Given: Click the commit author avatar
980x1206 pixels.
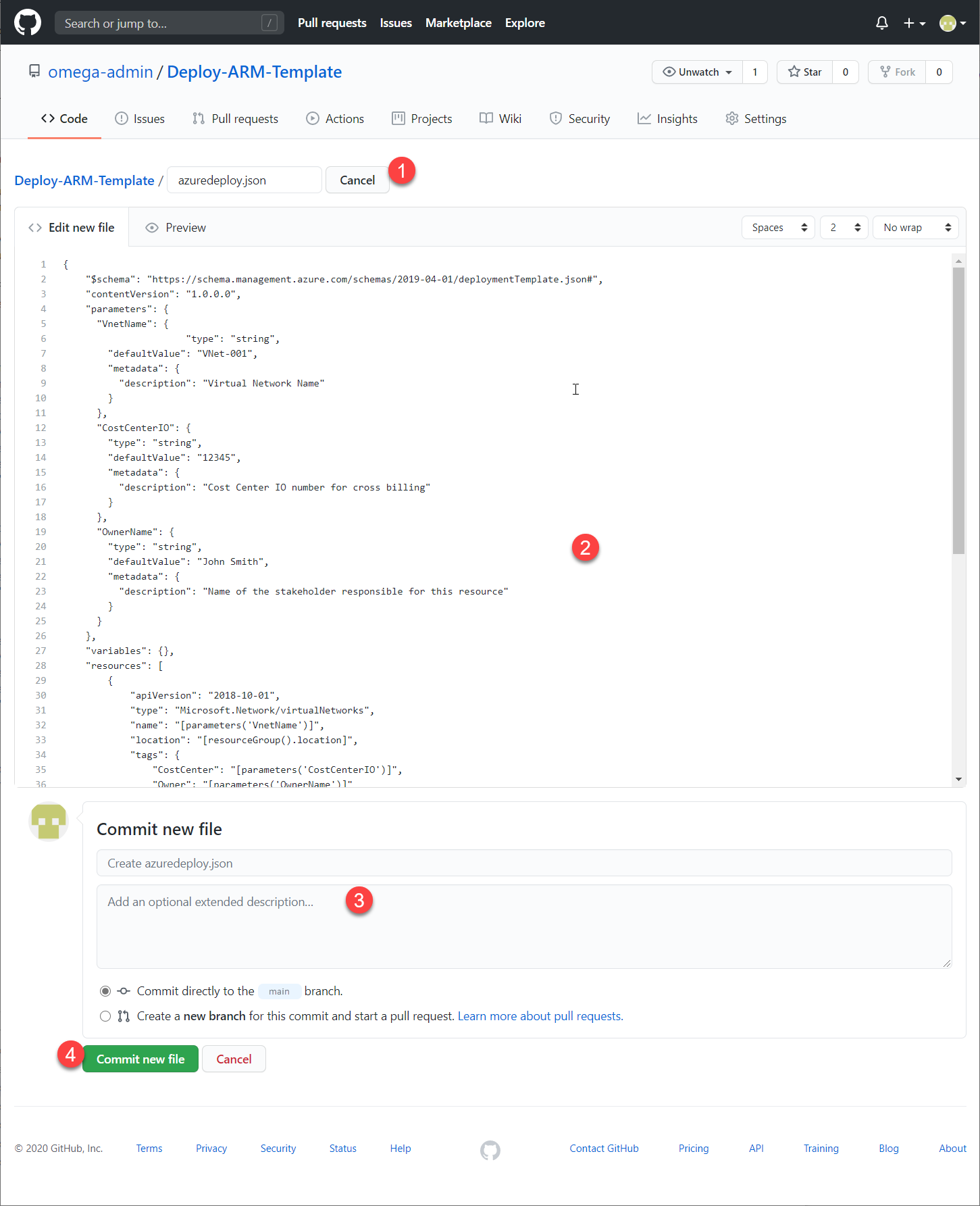Looking at the screenshot, I should [49, 821].
